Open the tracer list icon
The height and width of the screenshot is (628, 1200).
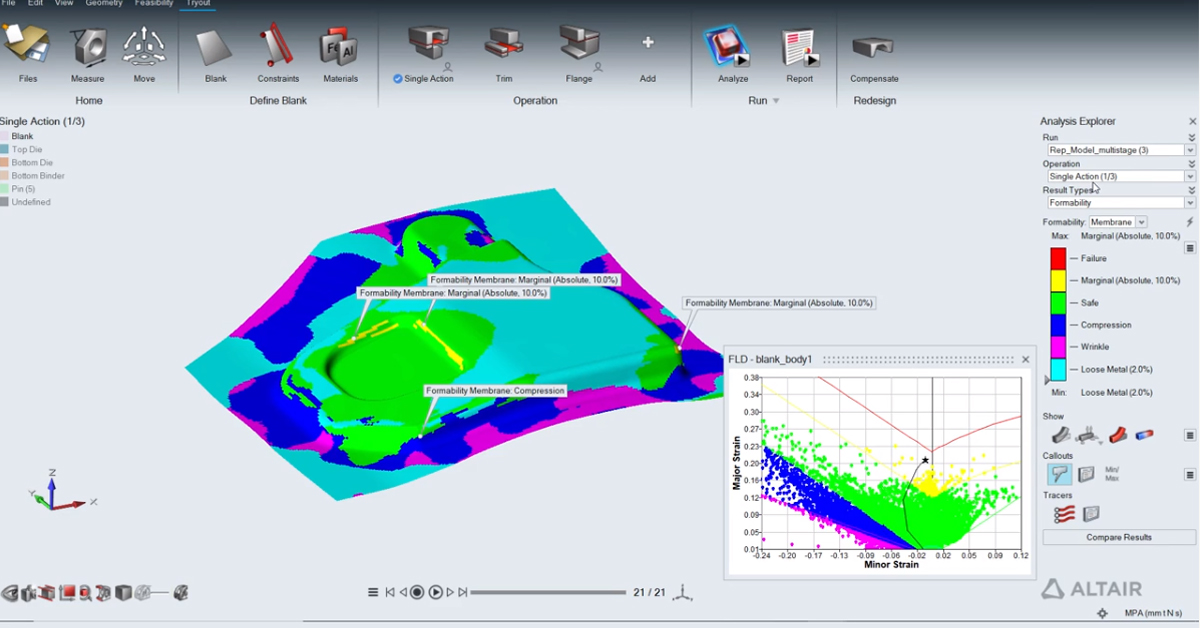pos(1091,514)
